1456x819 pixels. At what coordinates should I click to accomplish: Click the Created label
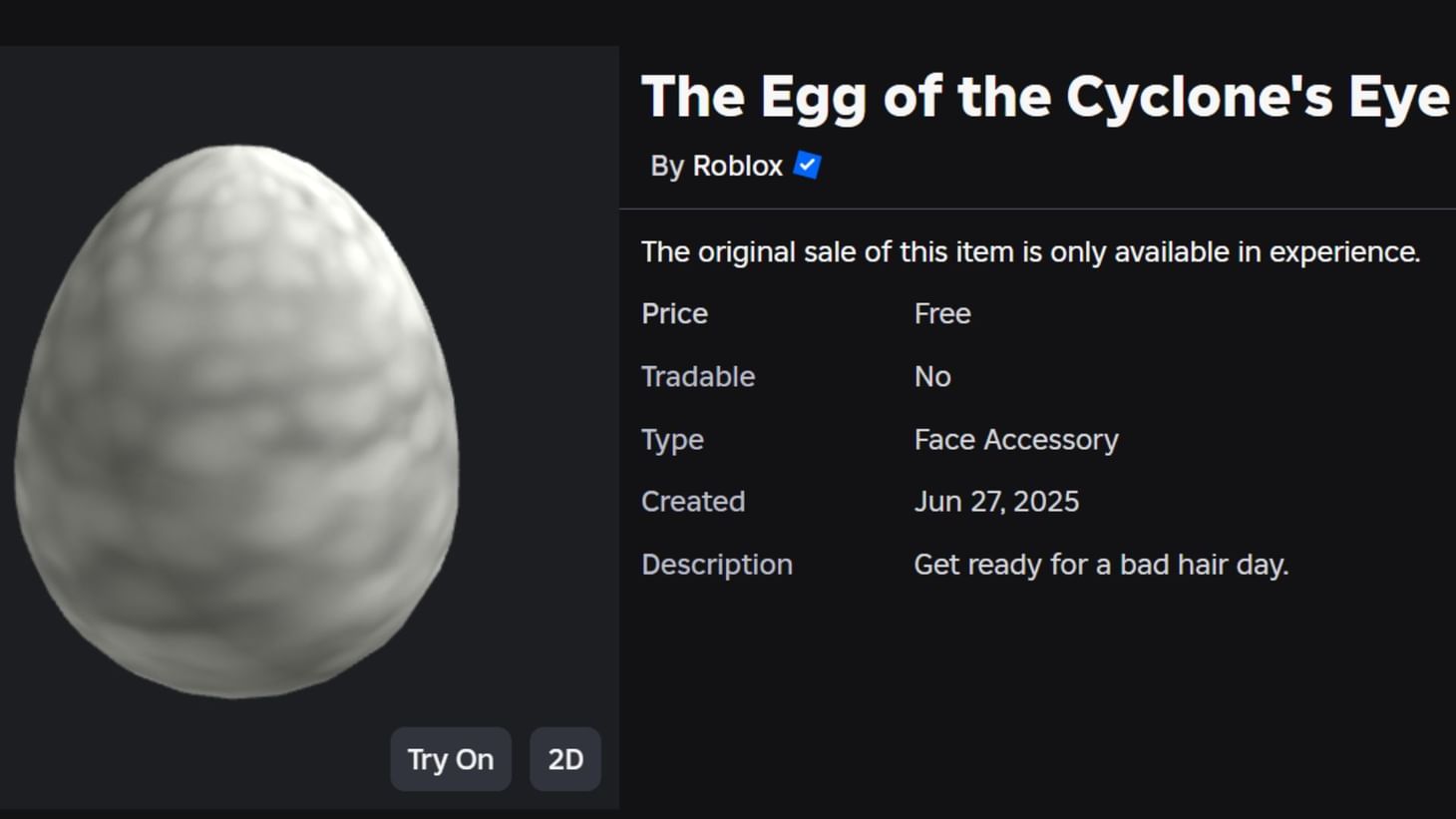693,502
